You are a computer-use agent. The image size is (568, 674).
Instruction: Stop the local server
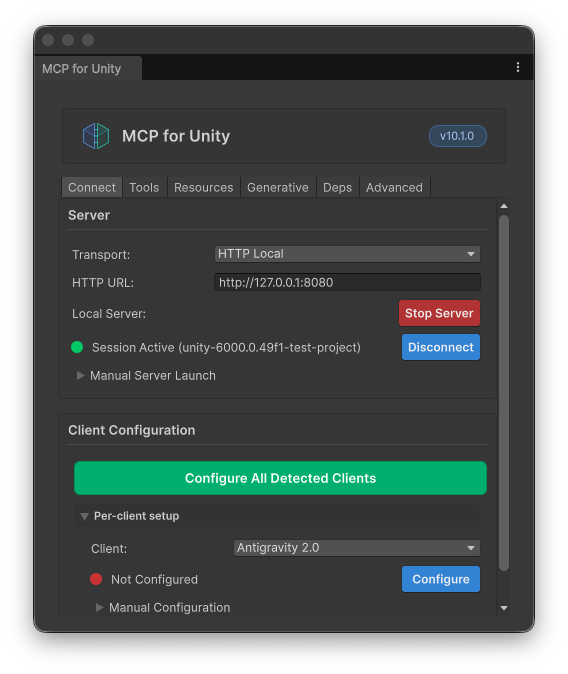[439, 313]
